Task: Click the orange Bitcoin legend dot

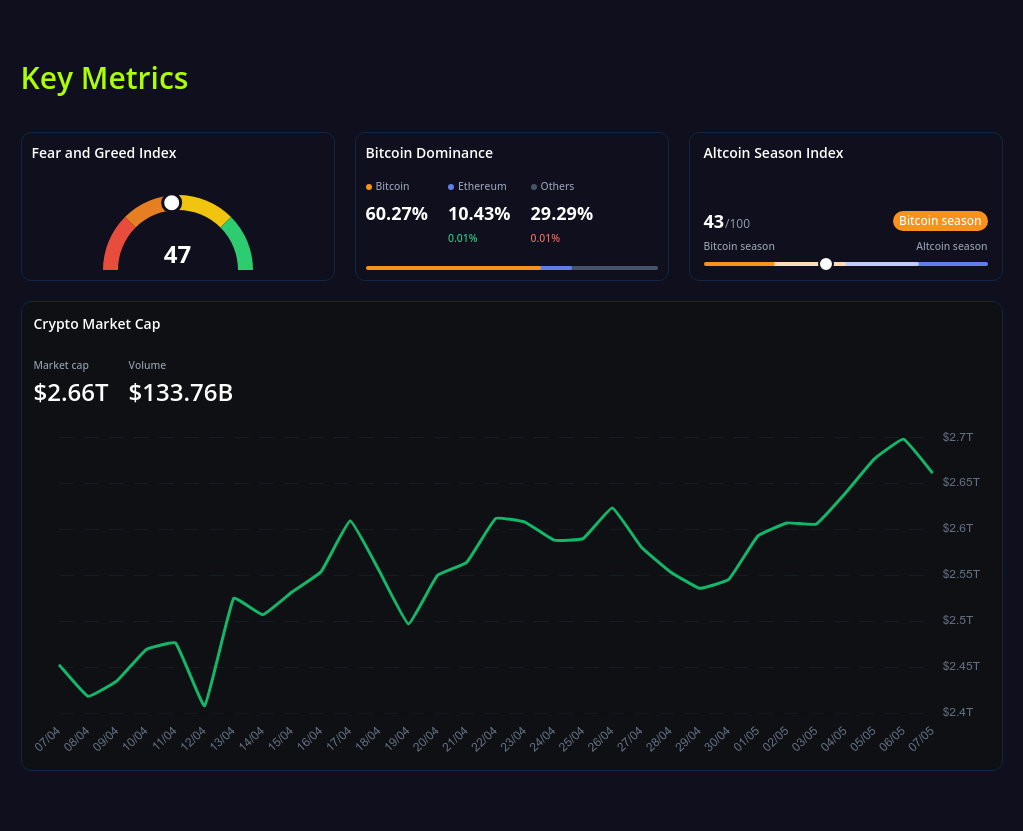Action: [369, 187]
